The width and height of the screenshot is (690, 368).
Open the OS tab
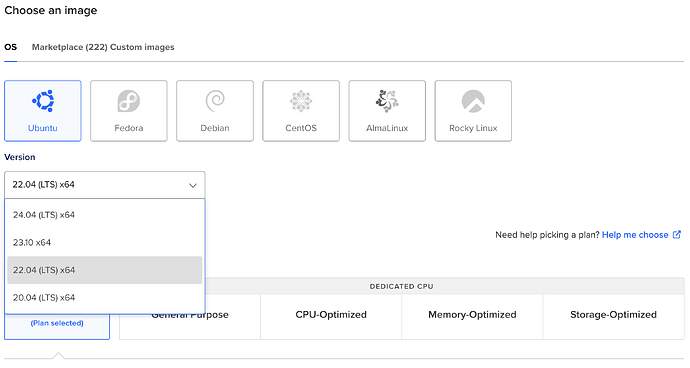pyautogui.click(x=11, y=47)
